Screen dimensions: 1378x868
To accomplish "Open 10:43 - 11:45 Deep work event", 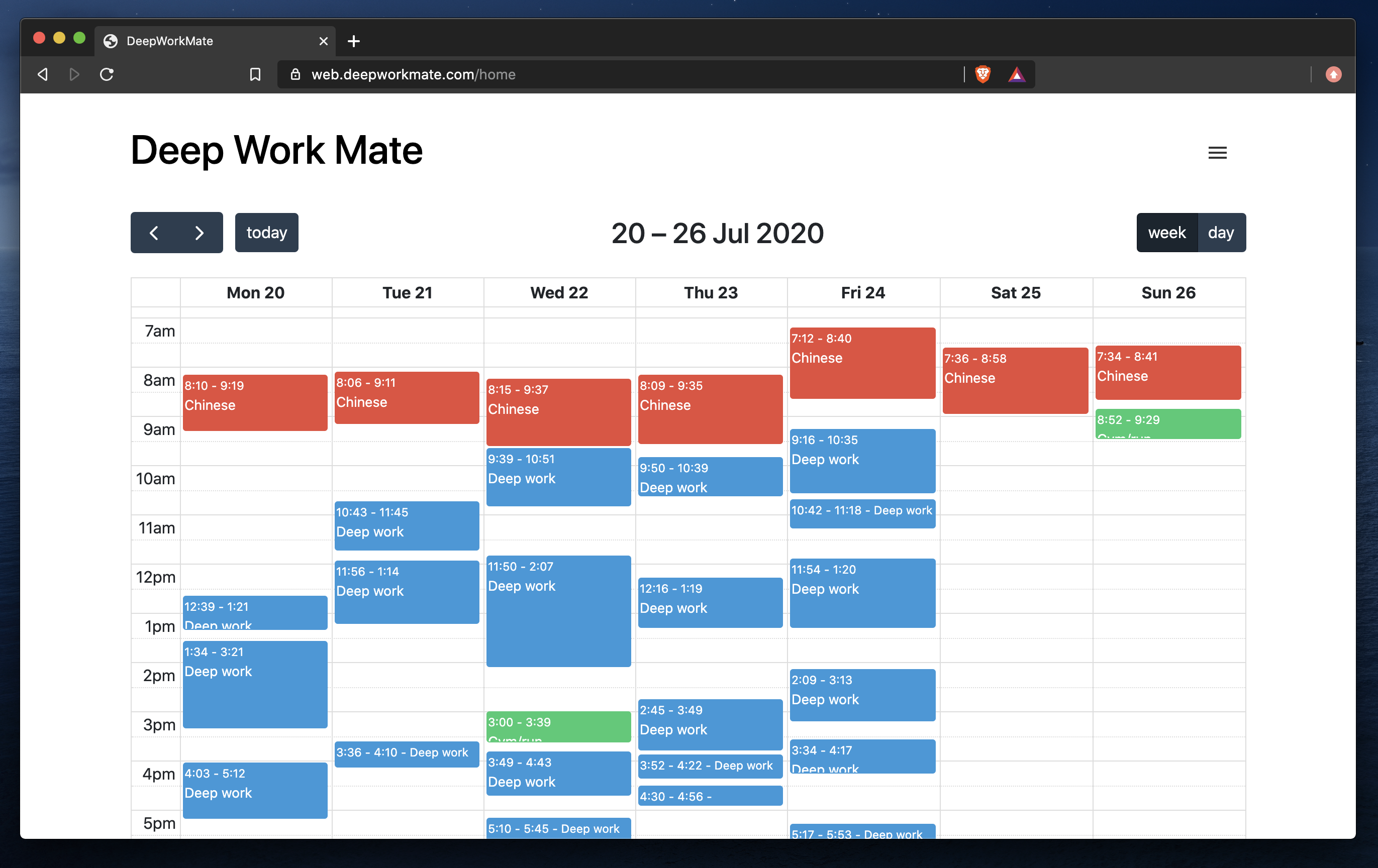I will tap(407, 526).
